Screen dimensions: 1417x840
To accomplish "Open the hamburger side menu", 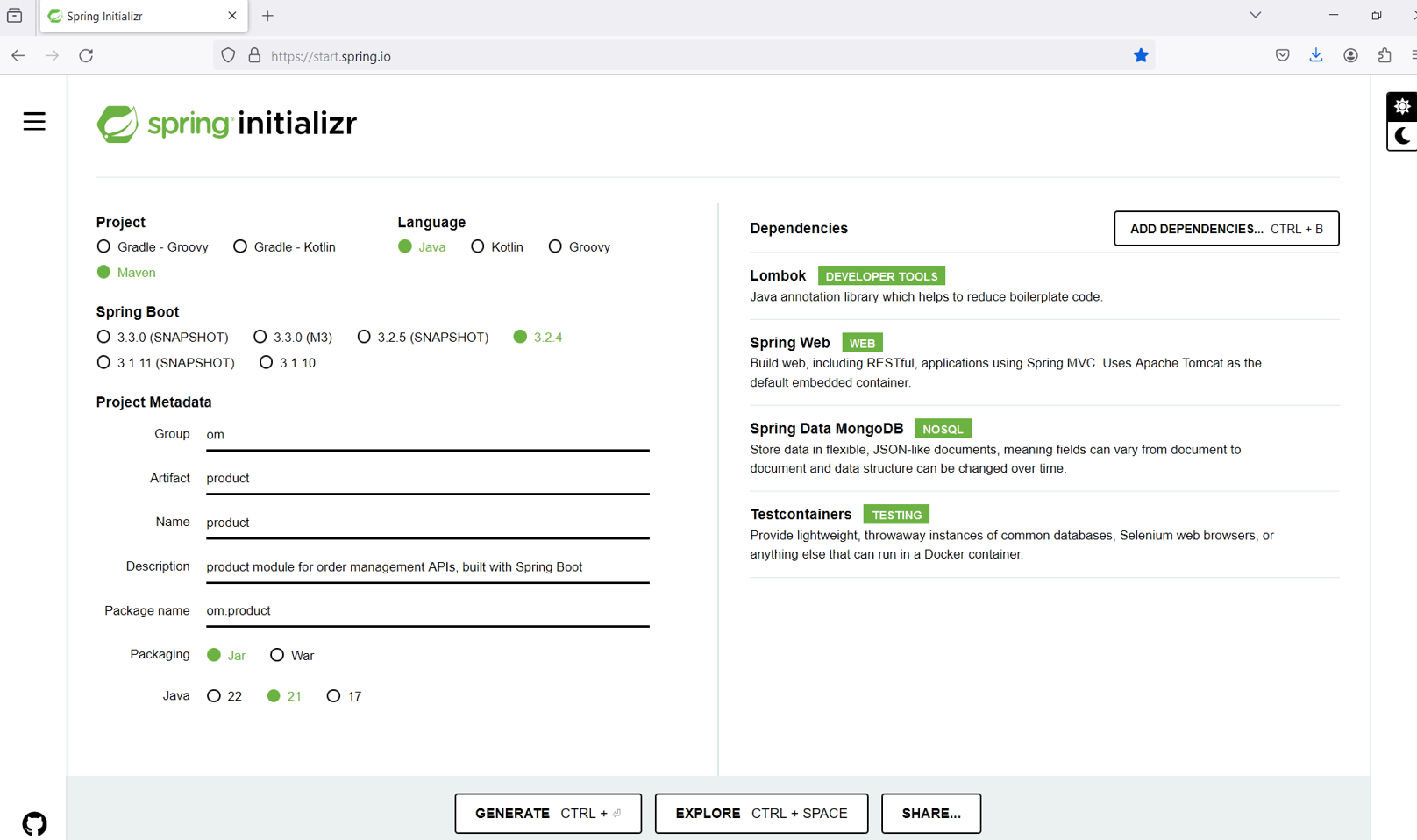I will coord(34,121).
